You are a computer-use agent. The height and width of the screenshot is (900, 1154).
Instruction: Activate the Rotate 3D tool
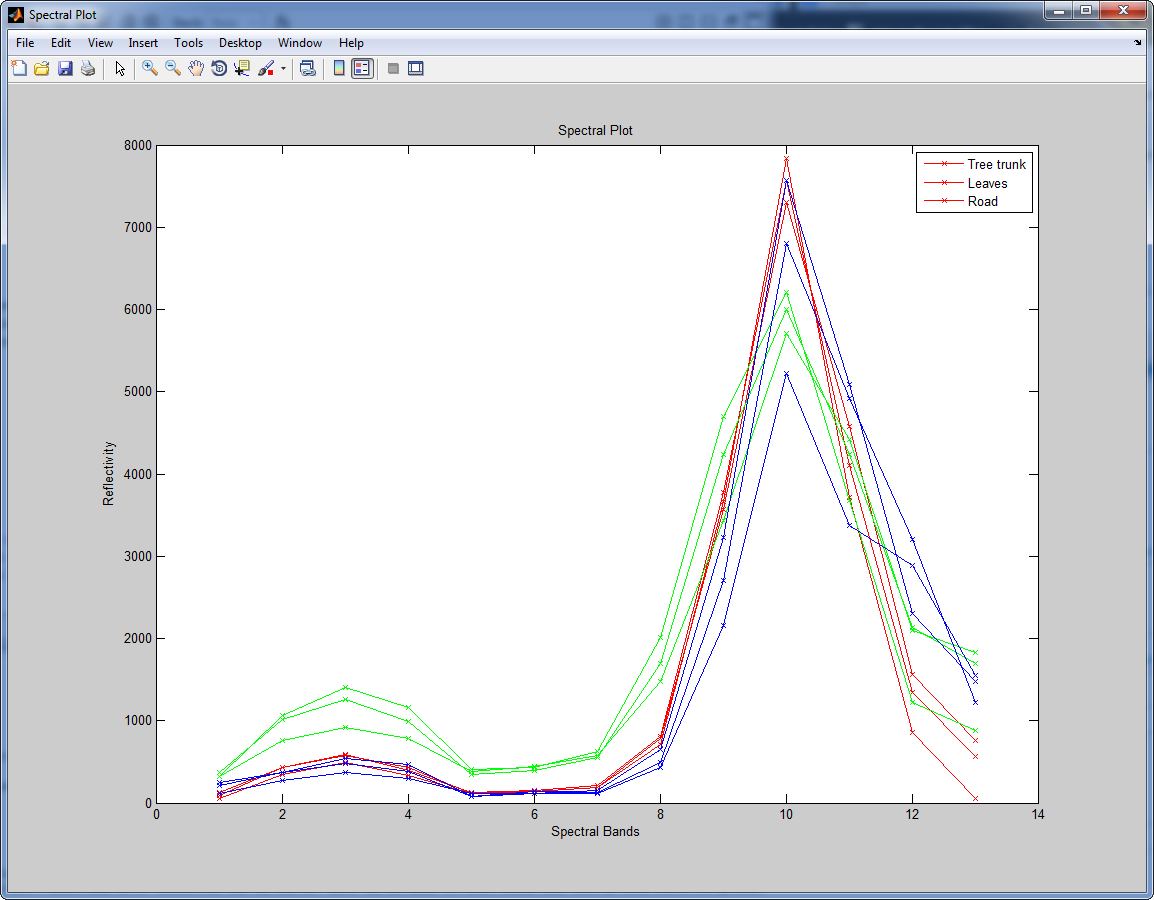click(219, 69)
